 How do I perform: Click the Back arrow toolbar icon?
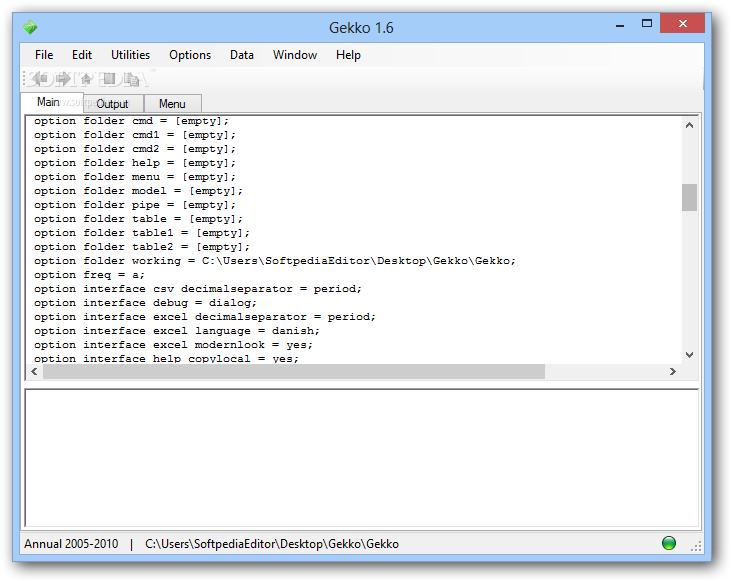click(x=40, y=79)
